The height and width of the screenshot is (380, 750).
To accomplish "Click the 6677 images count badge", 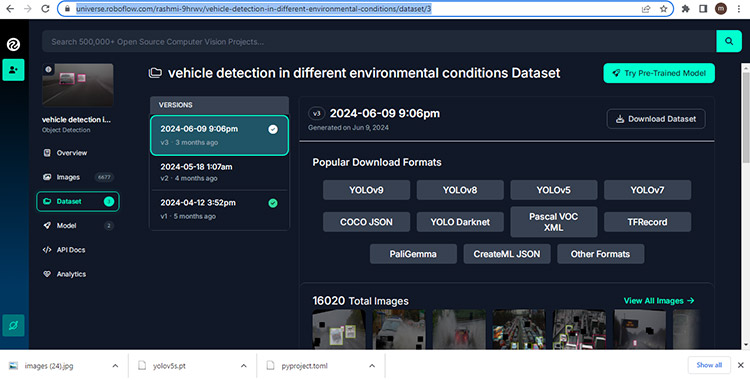I will coord(104,178).
